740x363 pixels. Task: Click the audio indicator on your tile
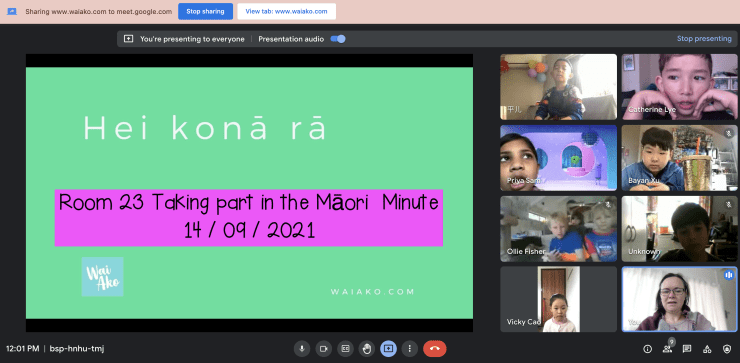(729, 275)
